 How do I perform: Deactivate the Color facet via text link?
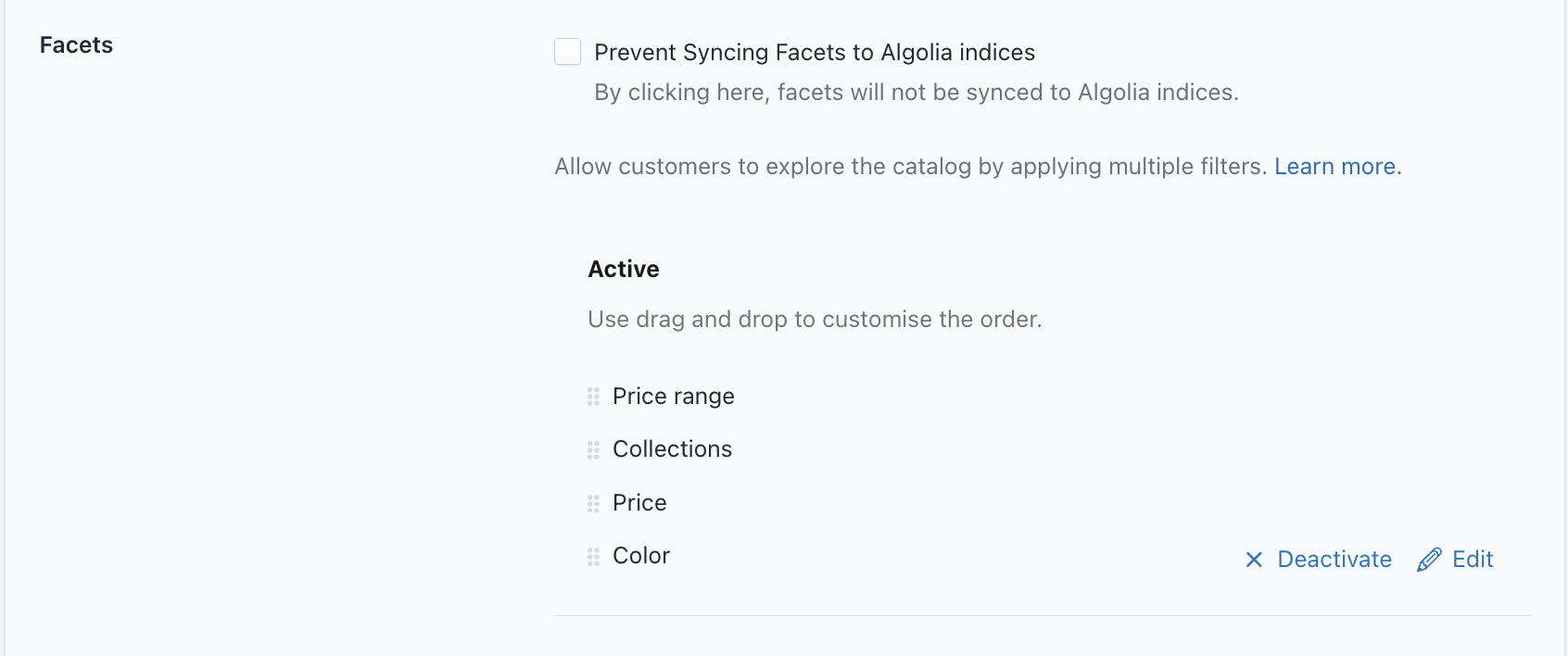tap(1334, 560)
